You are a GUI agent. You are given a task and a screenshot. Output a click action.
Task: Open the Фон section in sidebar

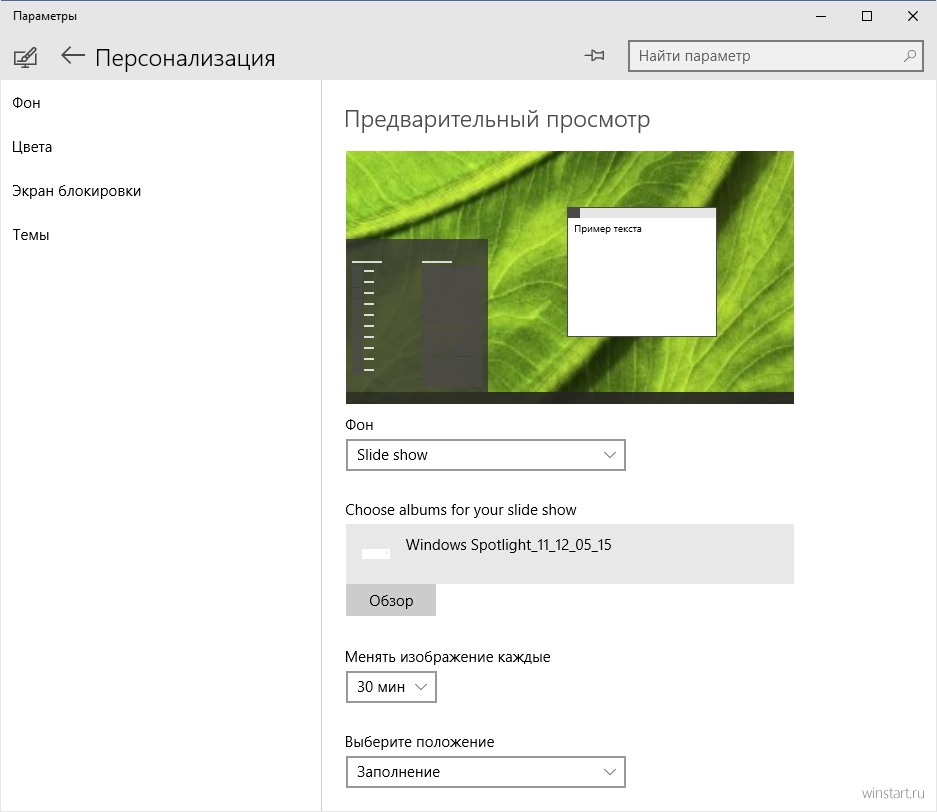[26, 103]
